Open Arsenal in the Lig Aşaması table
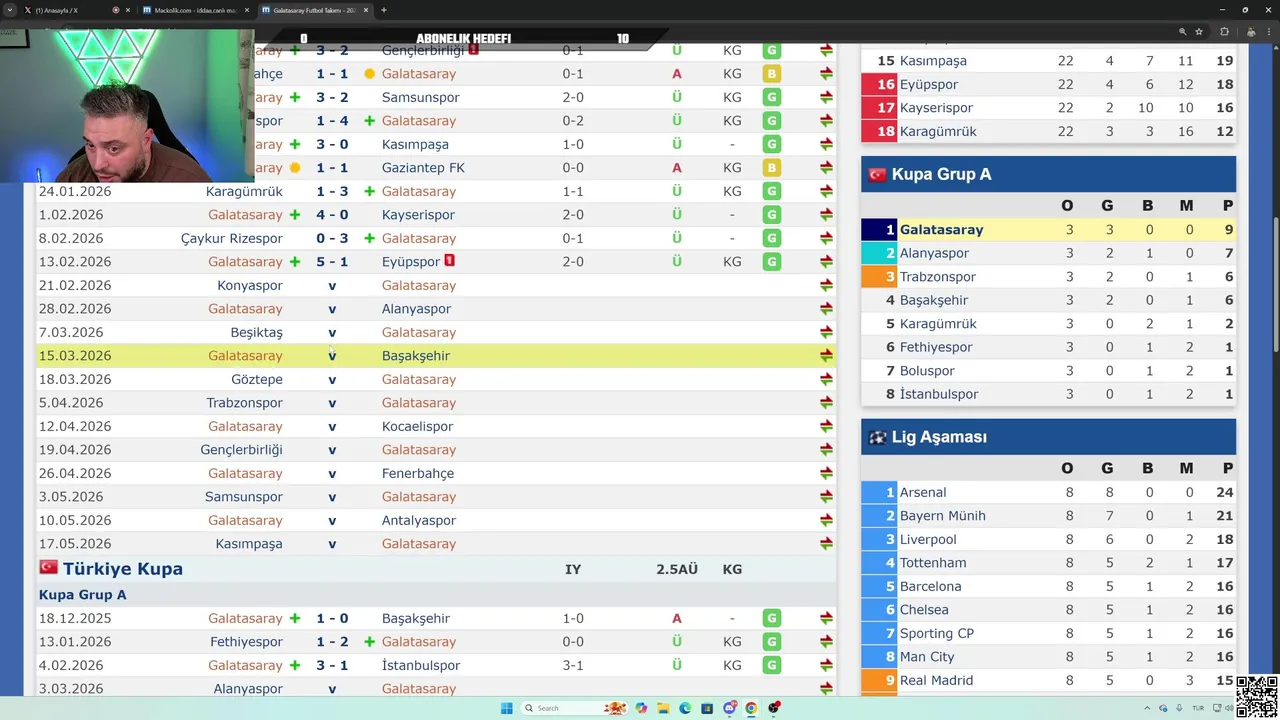This screenshot has width=1280, height=720. (x=922, y=492)
